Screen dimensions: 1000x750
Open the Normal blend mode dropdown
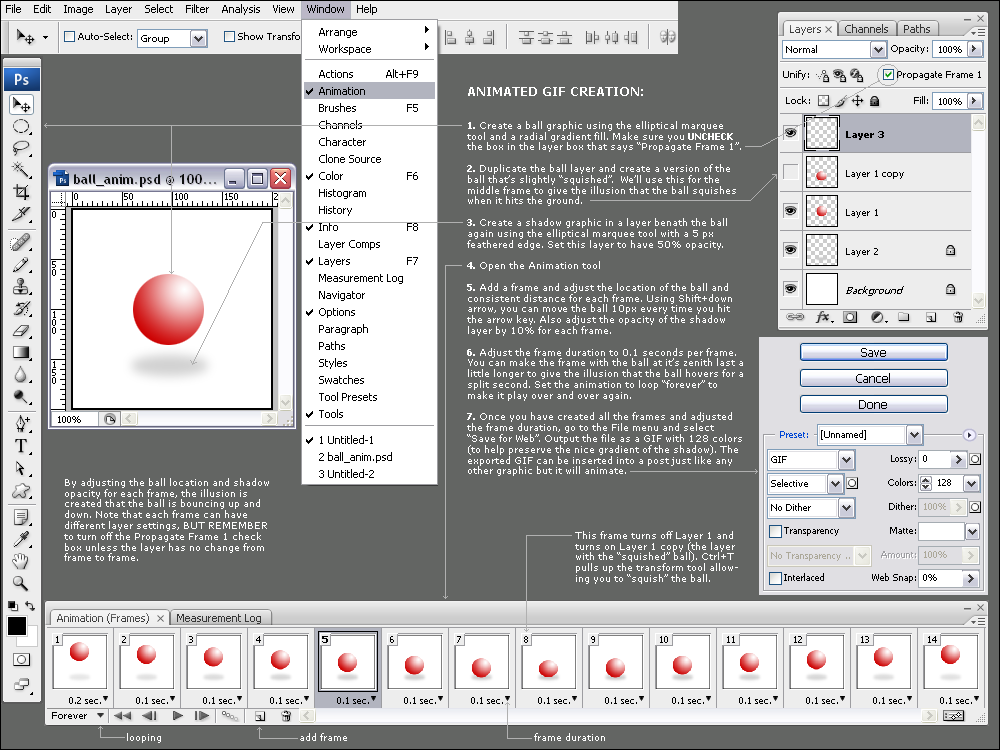[878, 49]
